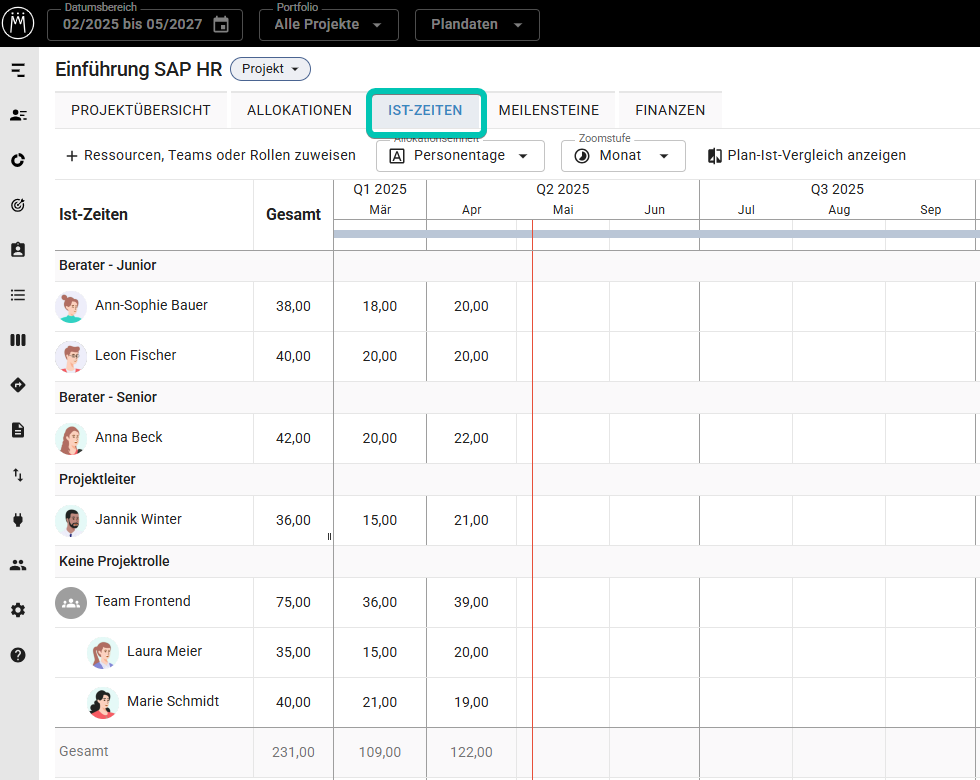Viewport: 980px width, 780px height.
Task: Switch to the Projektübersicht tab
Action: coord(141,110)
